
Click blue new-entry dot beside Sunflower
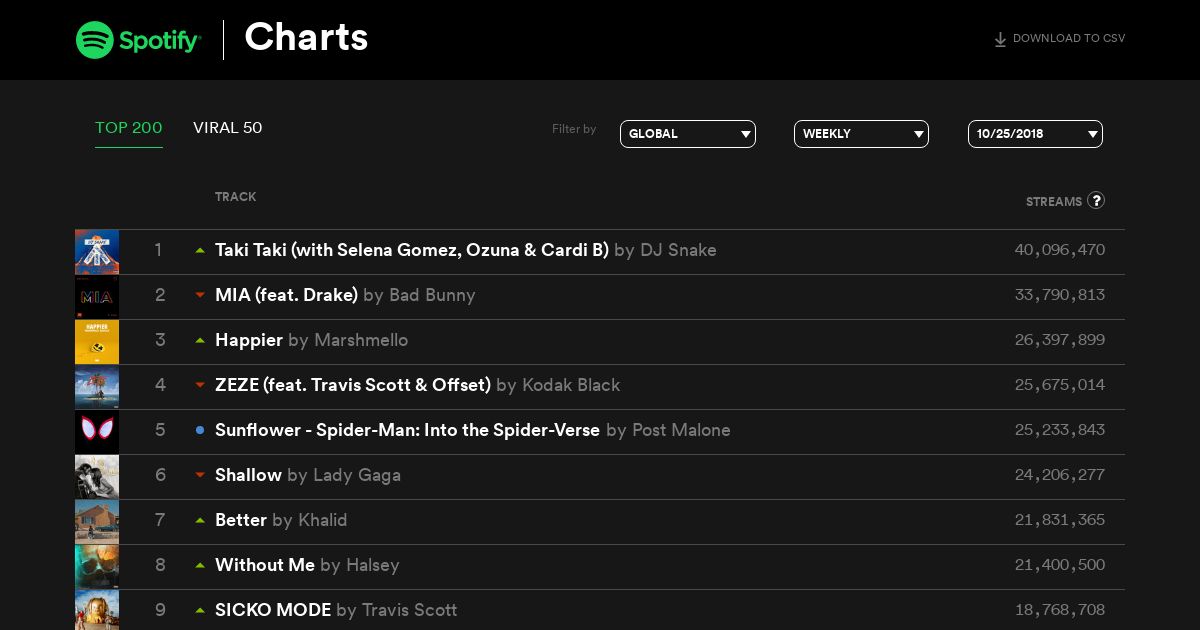[200, 430]
